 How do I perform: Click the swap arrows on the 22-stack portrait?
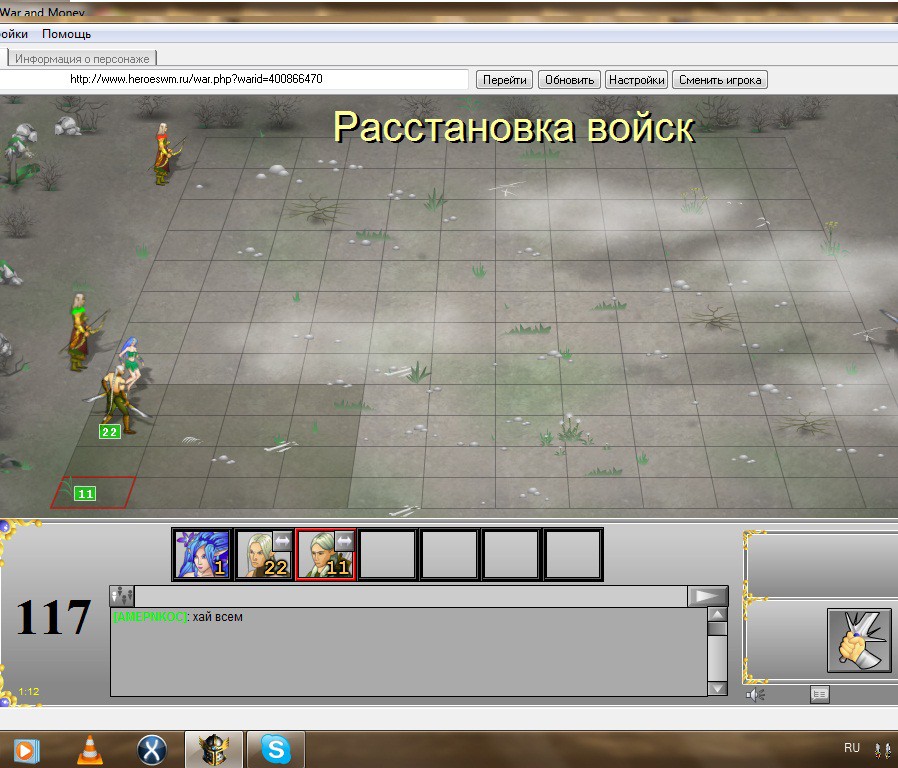point(282,541)
